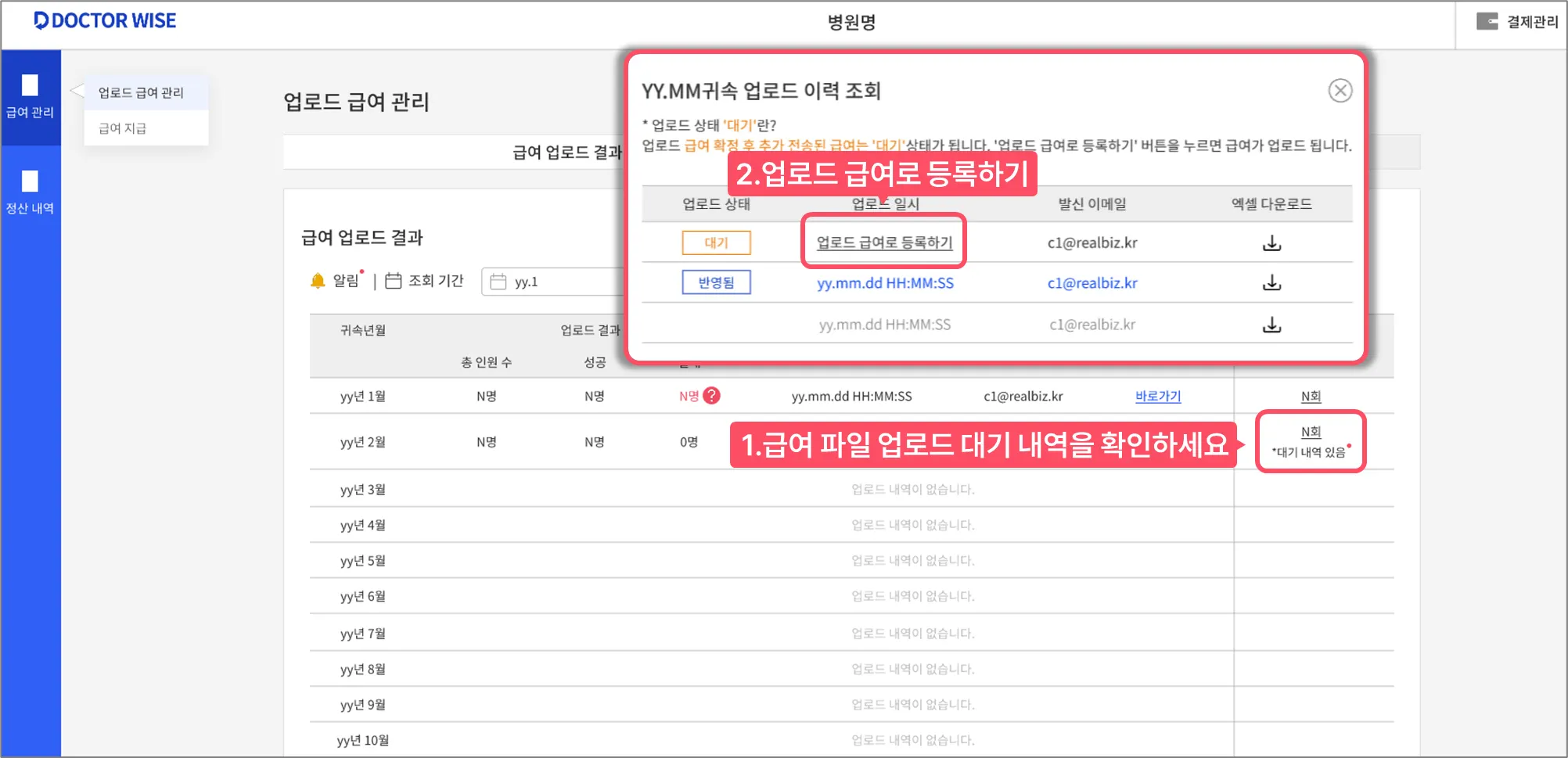Viewport: 1568px width, 758px height.
Task: Click the blue 반영됨 status badge
Action: [716, 282]
